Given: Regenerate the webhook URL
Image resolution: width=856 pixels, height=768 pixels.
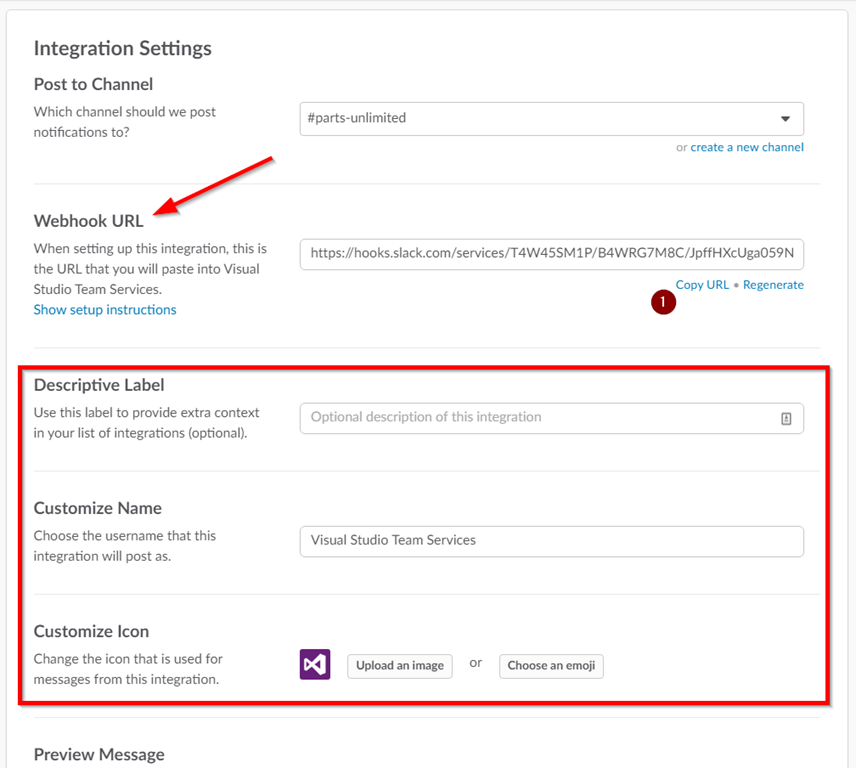Looking at the screenshot, I should pyautogui.click(x=773, y=284).
